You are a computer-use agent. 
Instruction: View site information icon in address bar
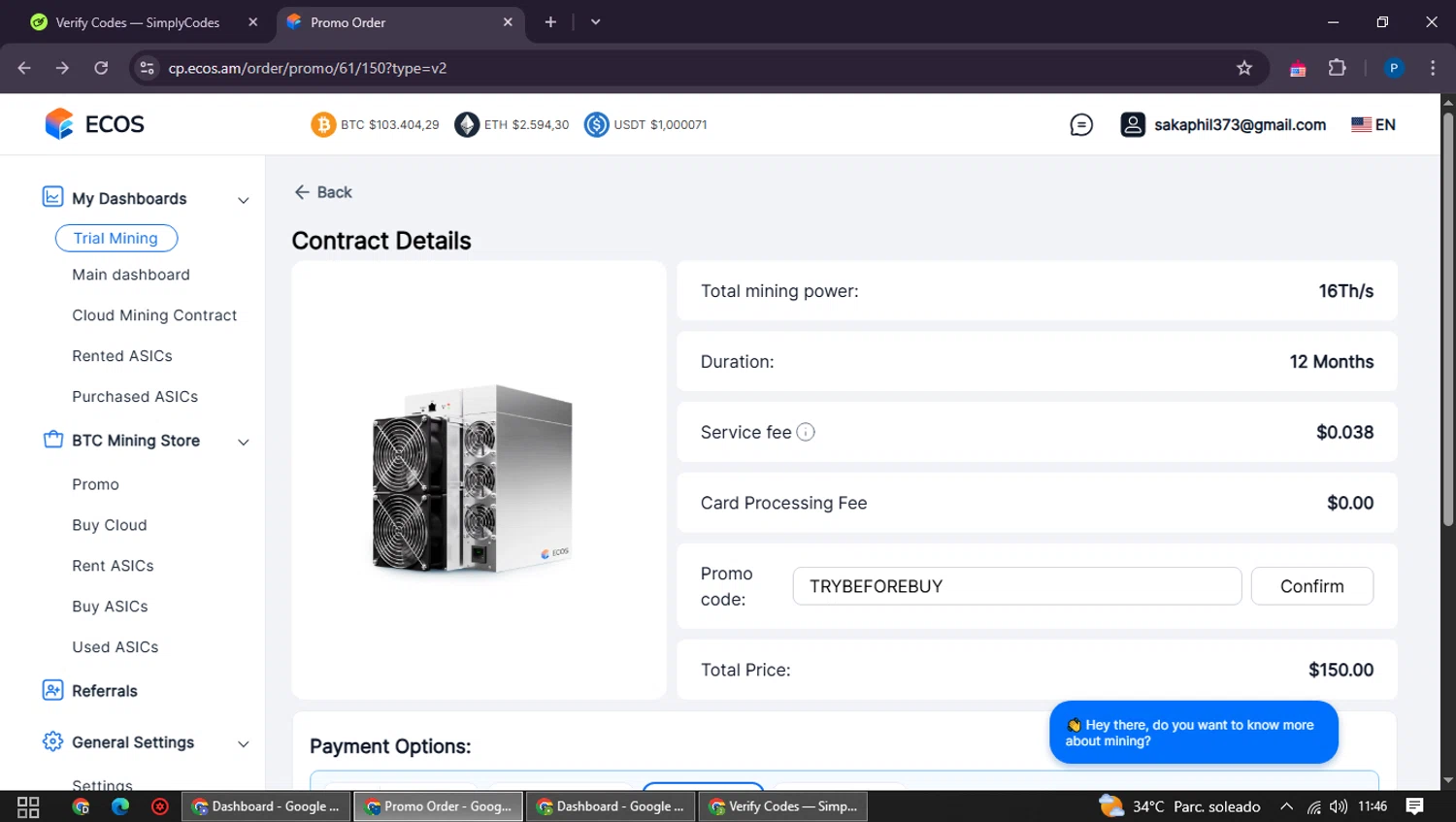(147, 68)
